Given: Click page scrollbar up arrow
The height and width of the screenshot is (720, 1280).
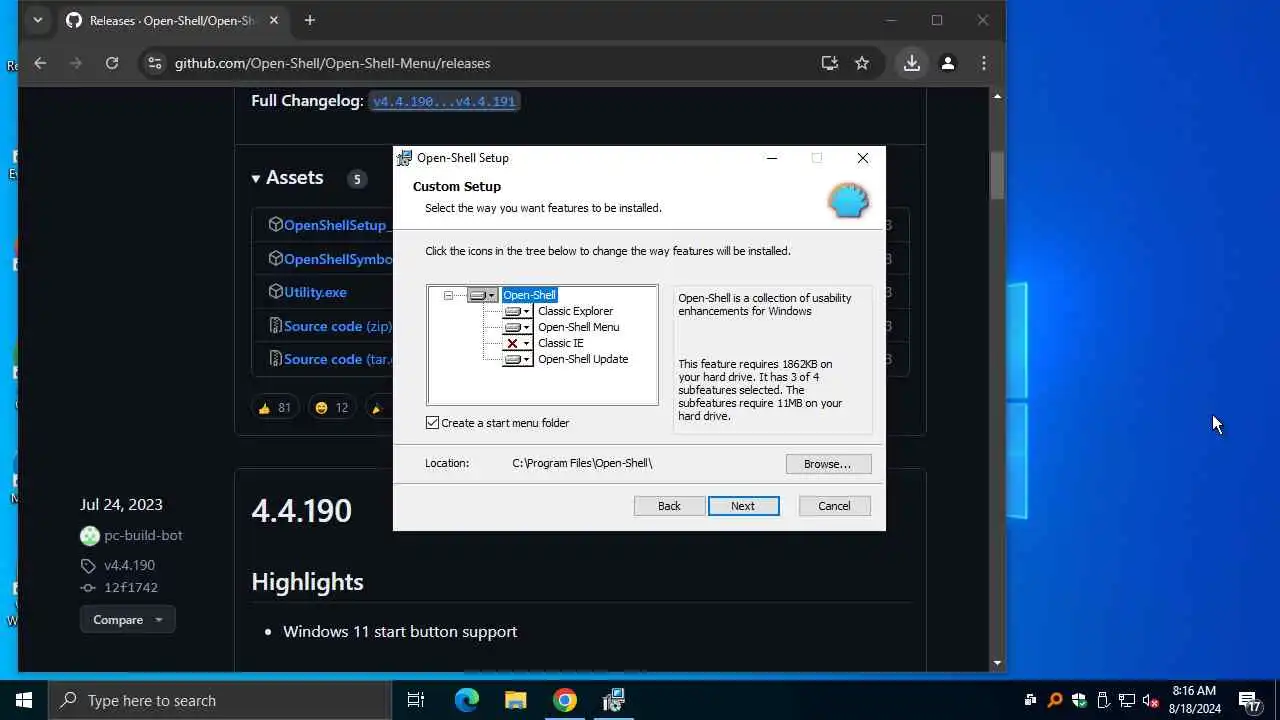Looking at the screenshot, I should 997,96.
